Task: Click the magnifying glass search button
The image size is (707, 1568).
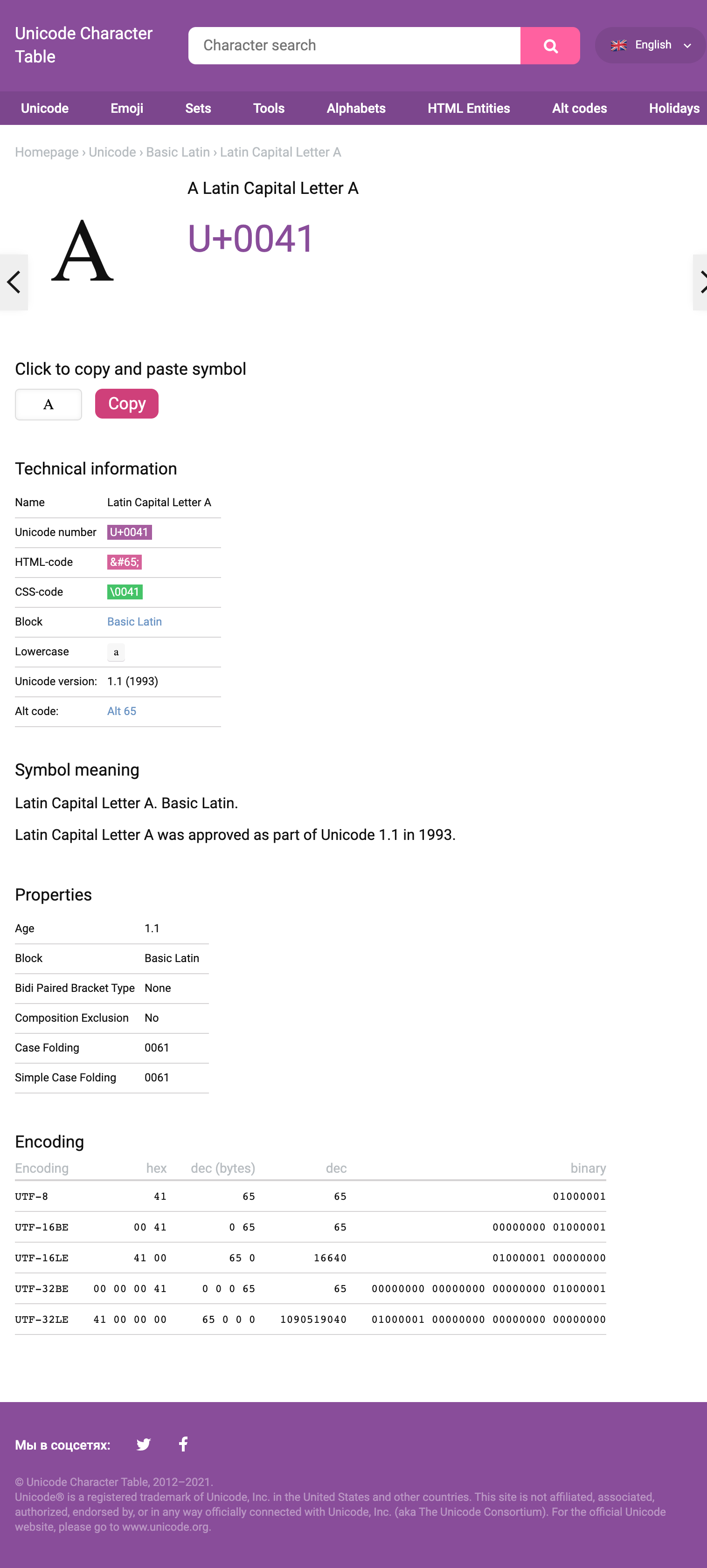Action: coord(549,46)
